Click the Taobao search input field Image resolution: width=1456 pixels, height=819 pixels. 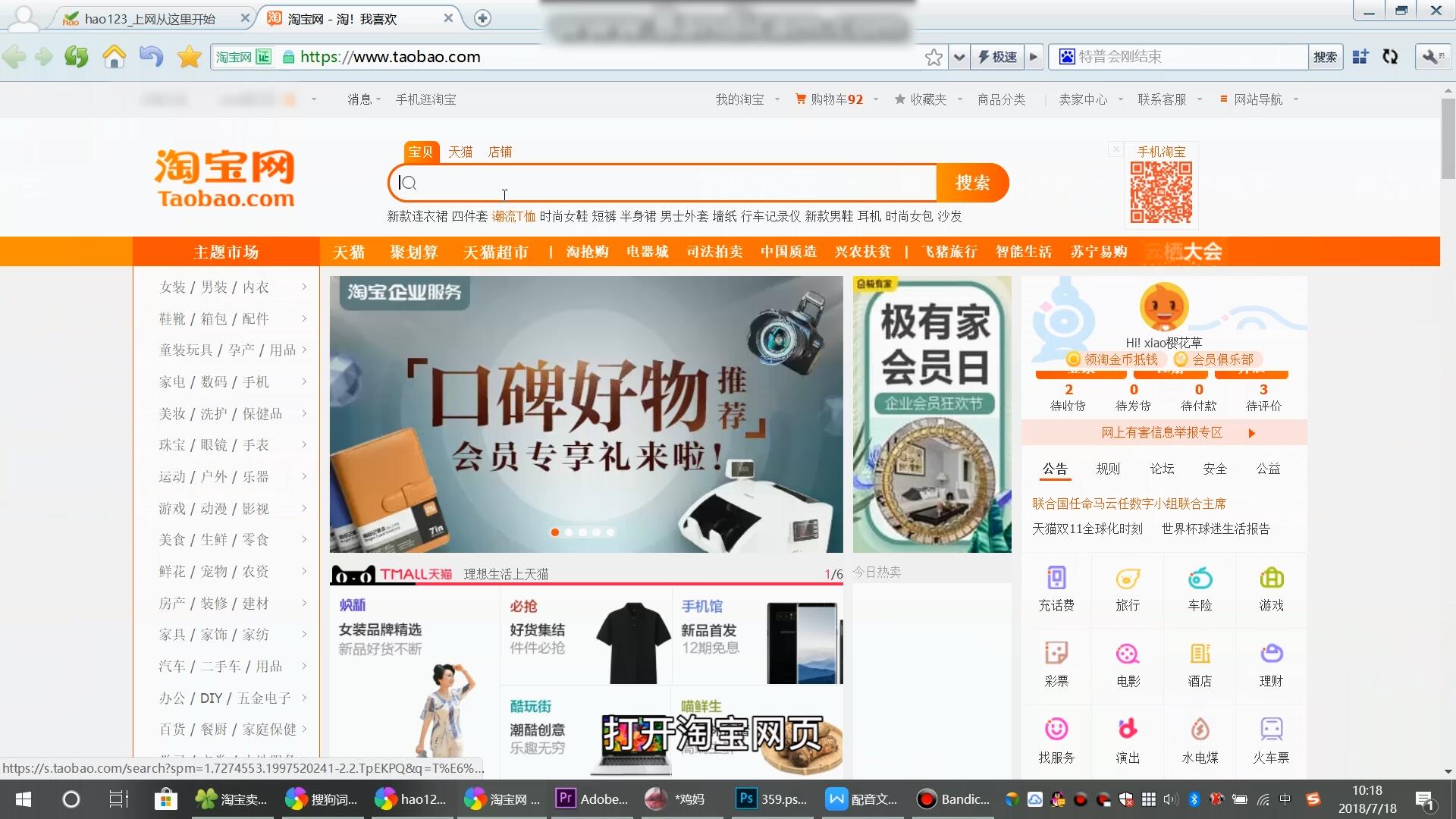(x=664, y=183)
